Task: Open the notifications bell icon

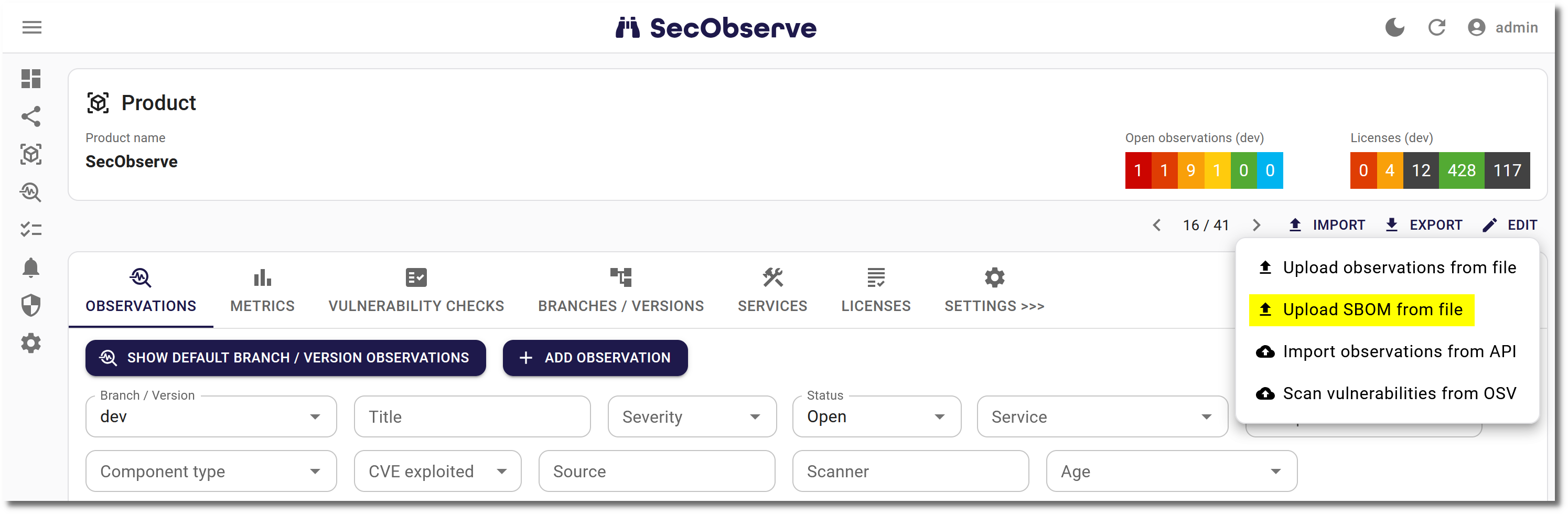Action: [31, 267]
